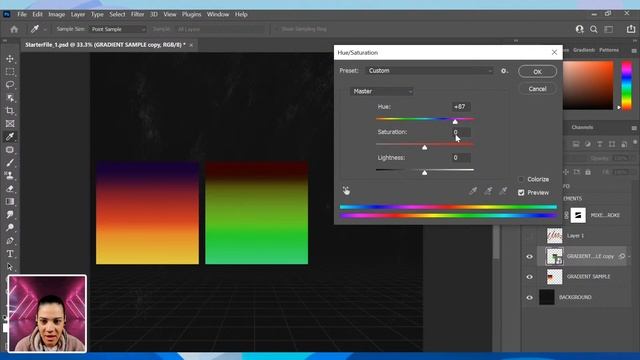Select the Layer 1 thumbnail
This screenshot has height=360, width=640.
554,236
